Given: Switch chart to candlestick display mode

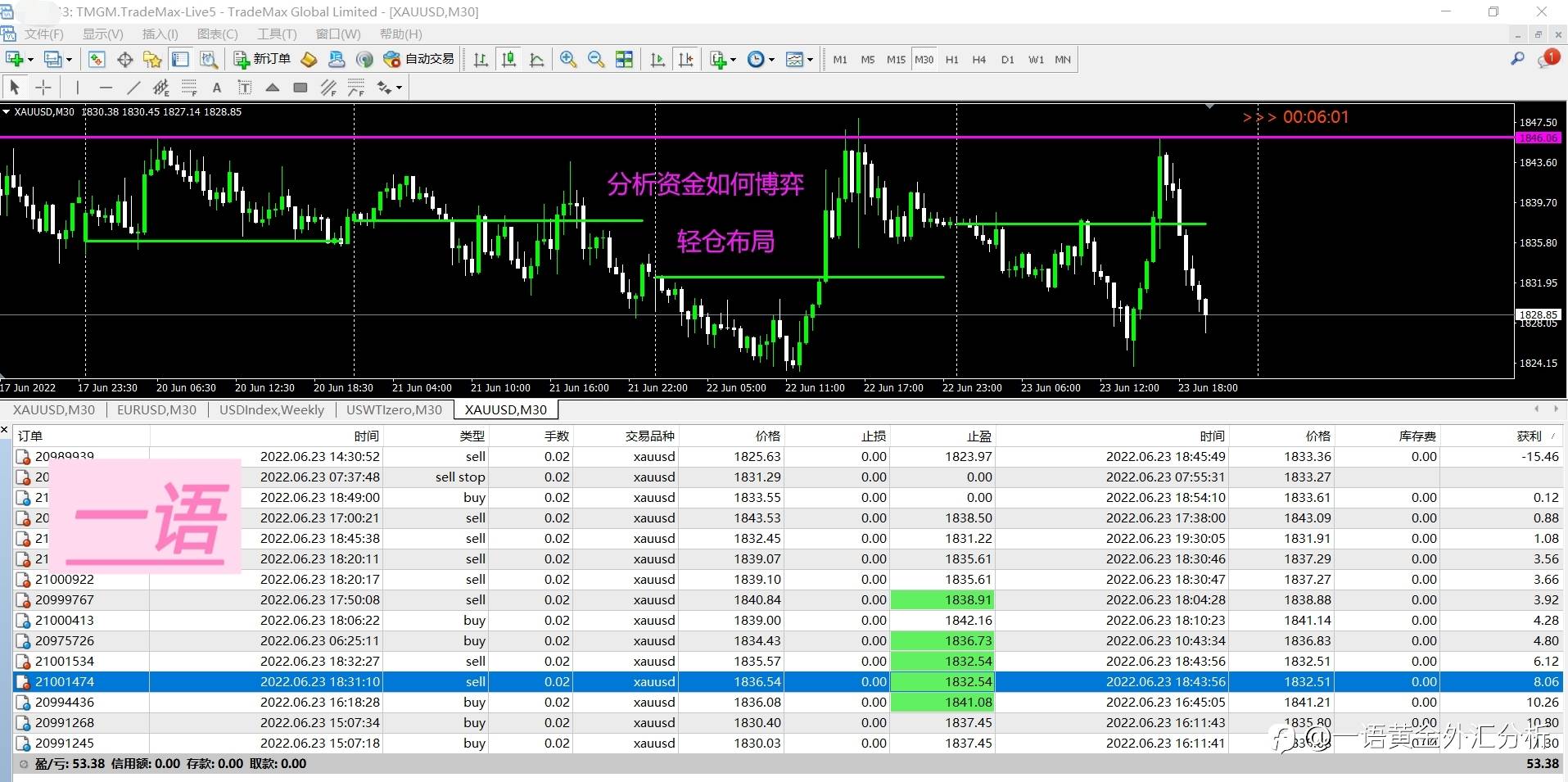Looking at the screenshot, I should tap(508, 59).
